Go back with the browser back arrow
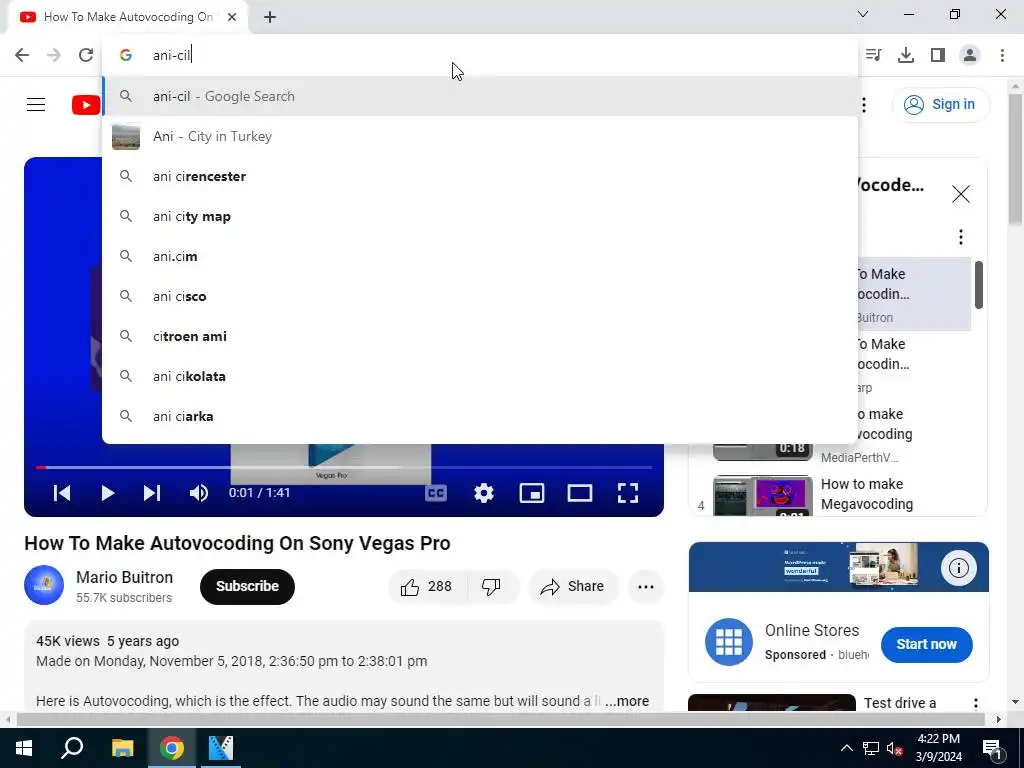The image size is (1024, 768). pos(22,55)
